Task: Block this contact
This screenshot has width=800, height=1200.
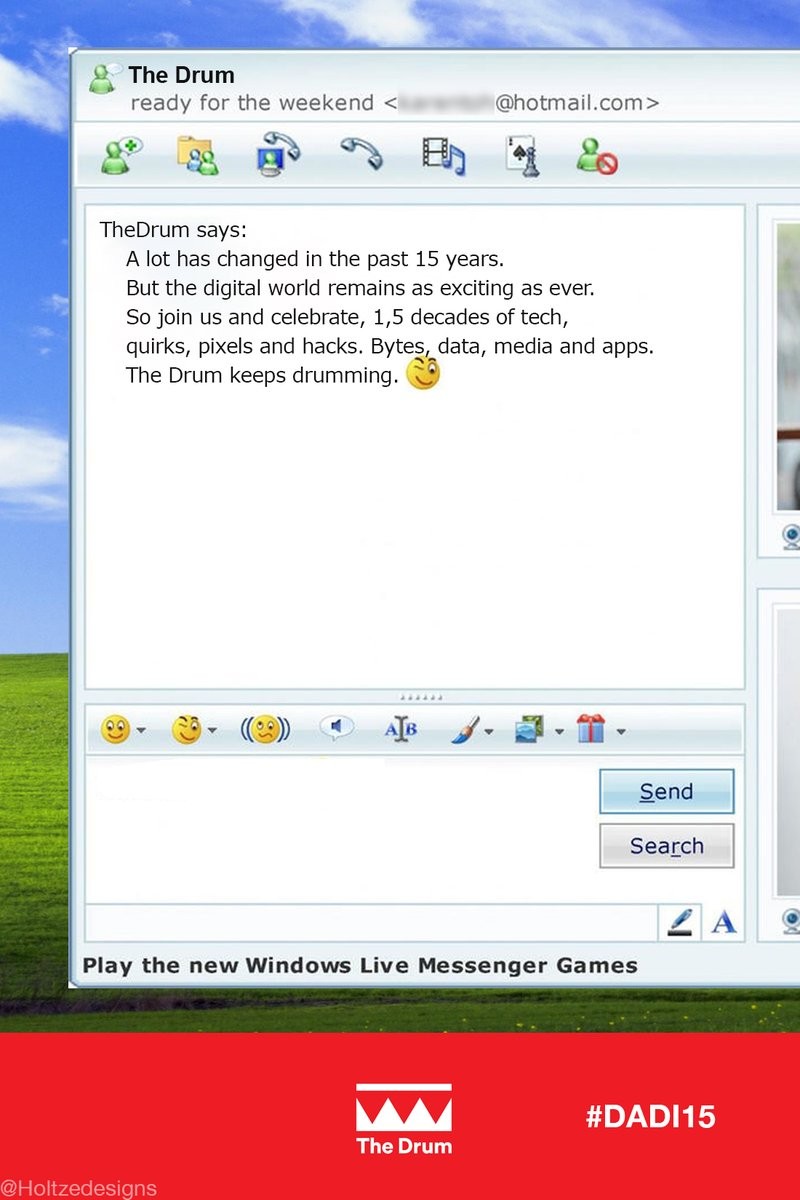Action: point(597,156)
